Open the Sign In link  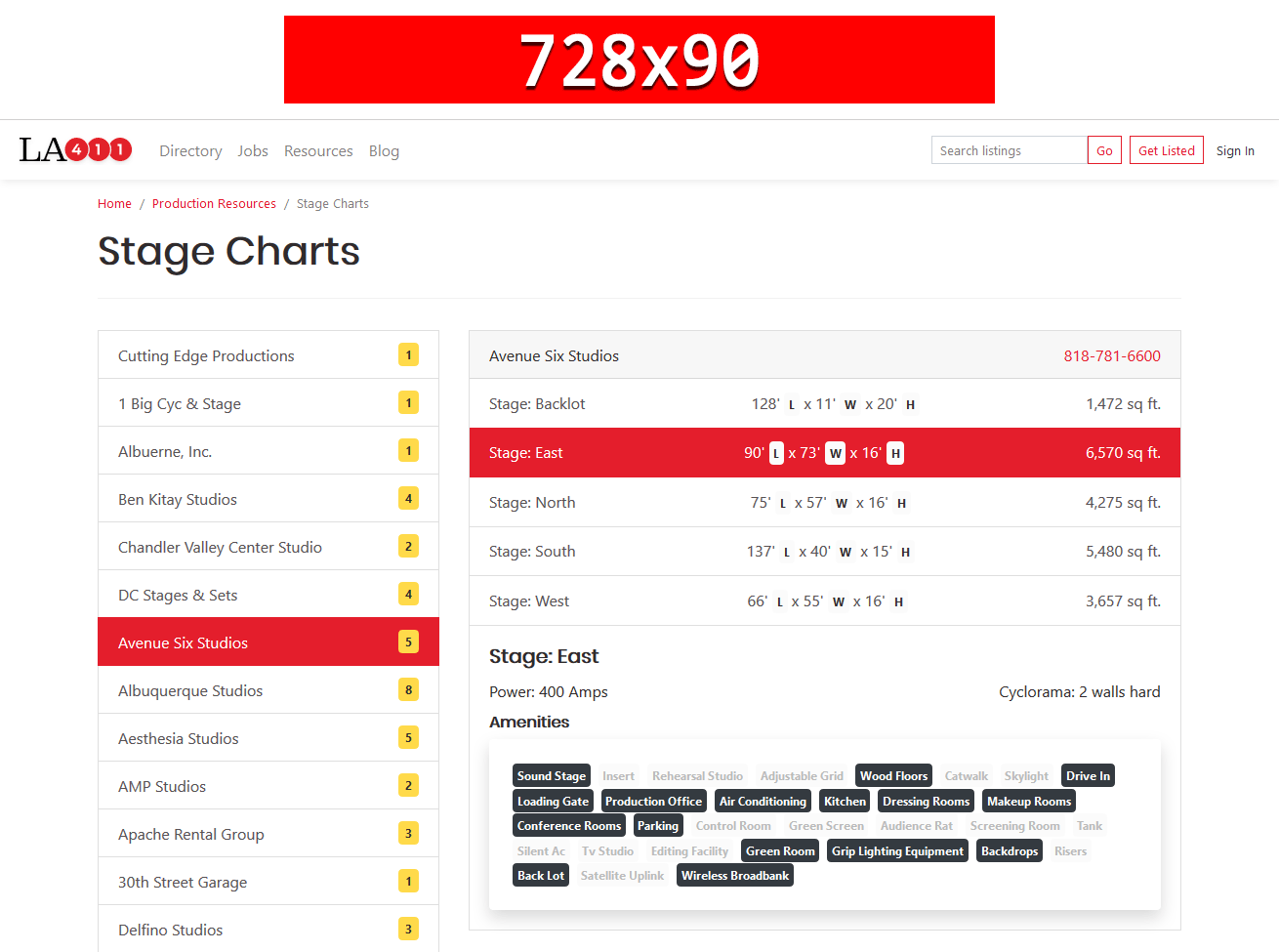[x=1235, y=150]
